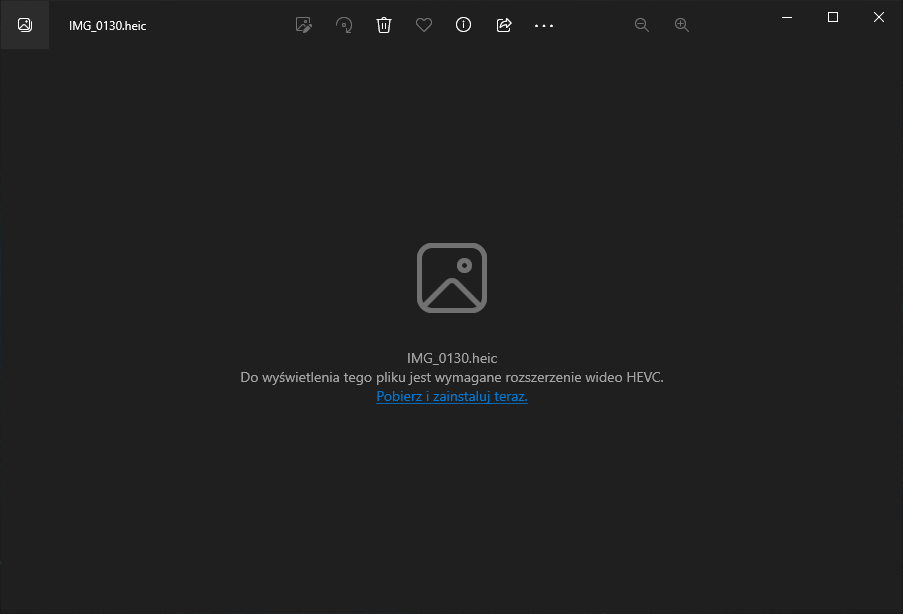
Task: Open the Photos collection via top-left icon
Action: tap(24, 25)
